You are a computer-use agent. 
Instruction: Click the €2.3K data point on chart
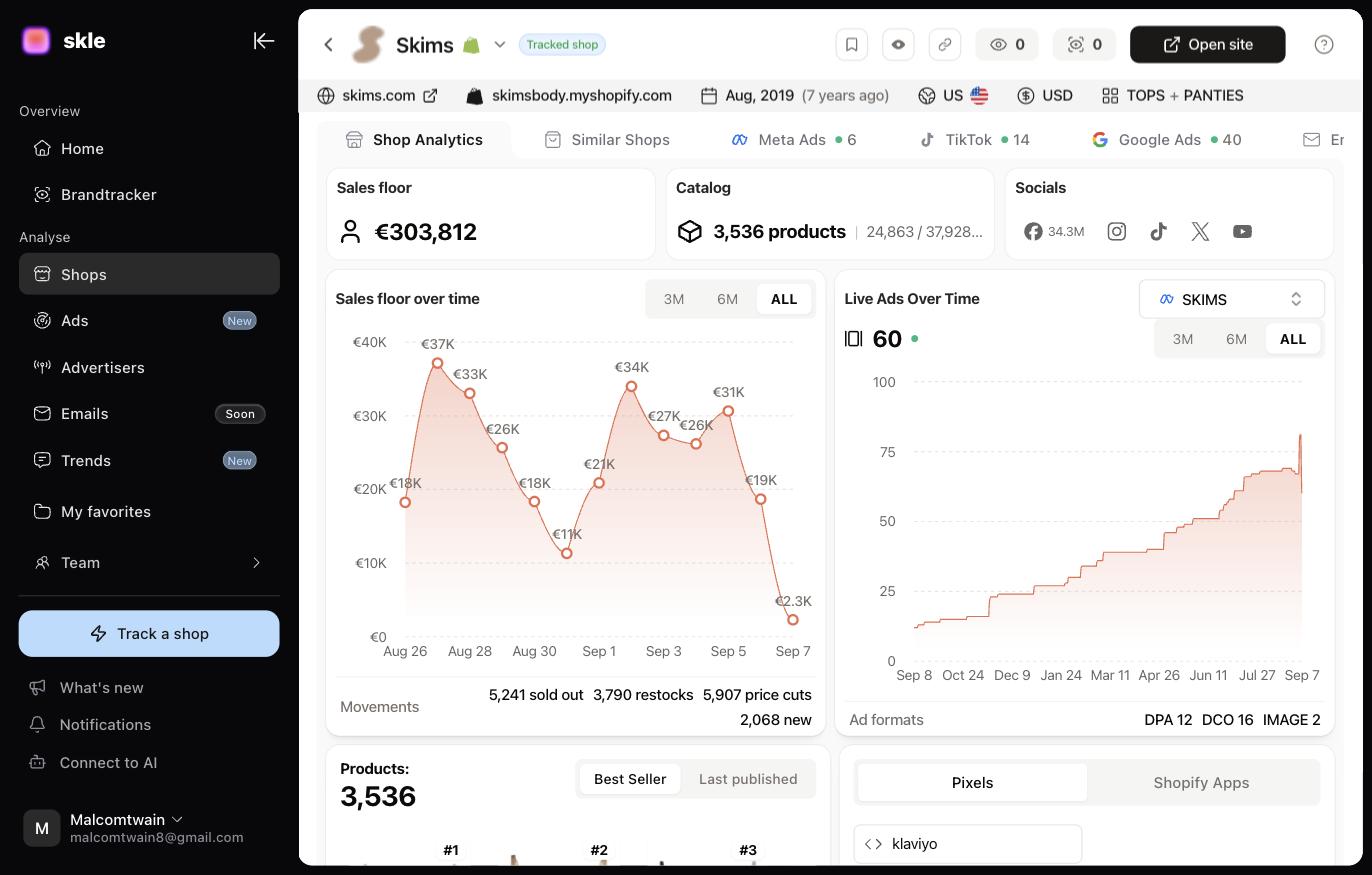point(793,620)
